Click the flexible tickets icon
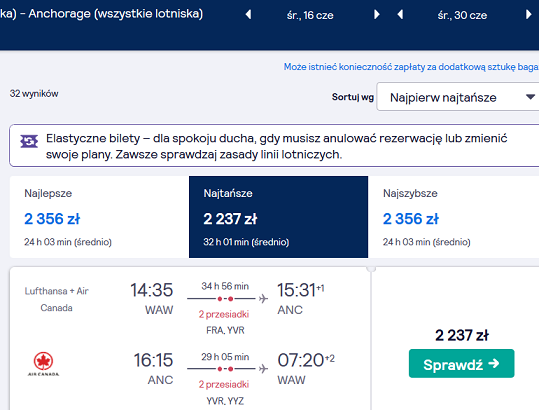This screenshot has width=539, height=410. click(29, 141)
